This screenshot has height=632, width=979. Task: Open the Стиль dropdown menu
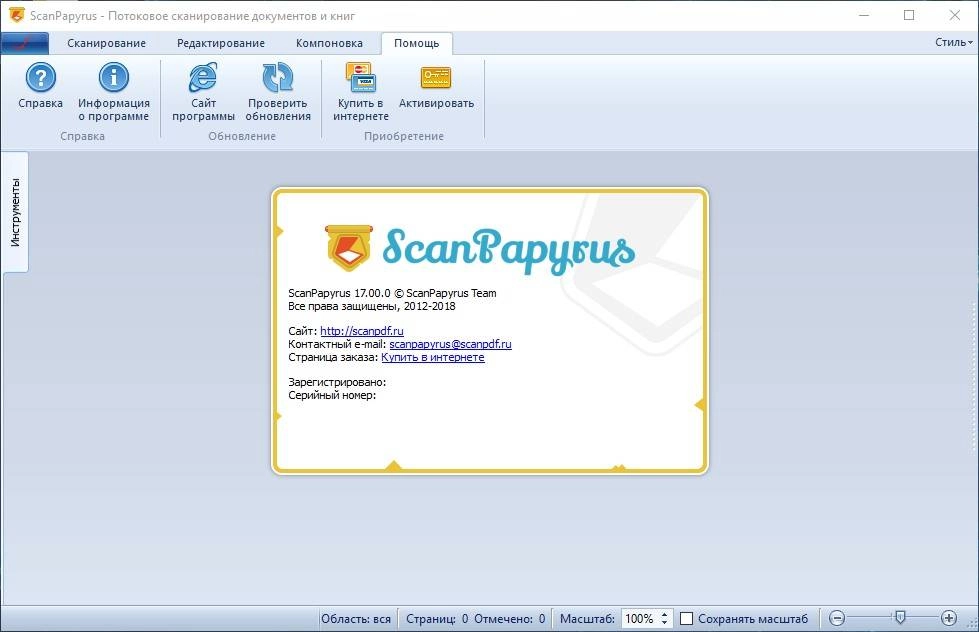[953, 42]
